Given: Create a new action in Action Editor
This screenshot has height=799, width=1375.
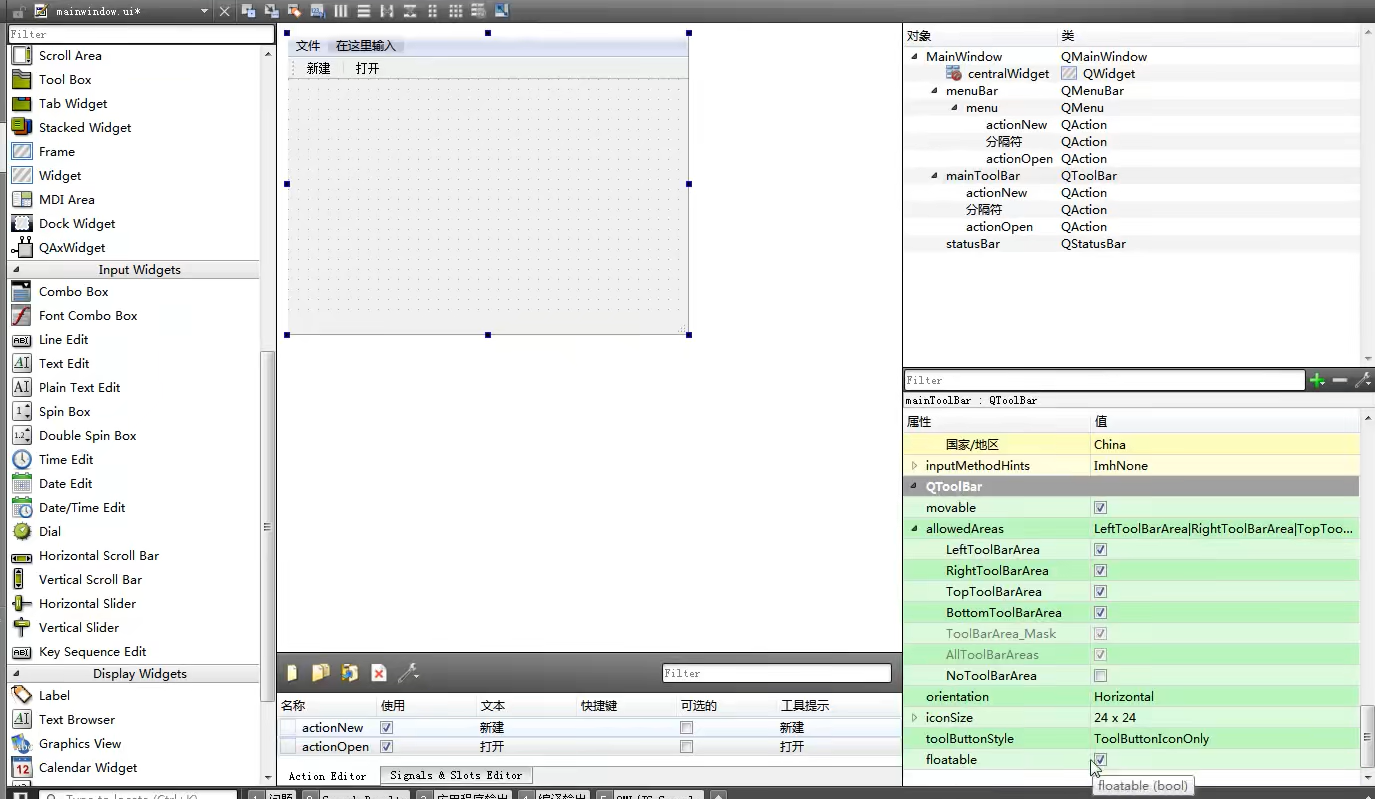Looking at the screenshot, I should point(292,673).
